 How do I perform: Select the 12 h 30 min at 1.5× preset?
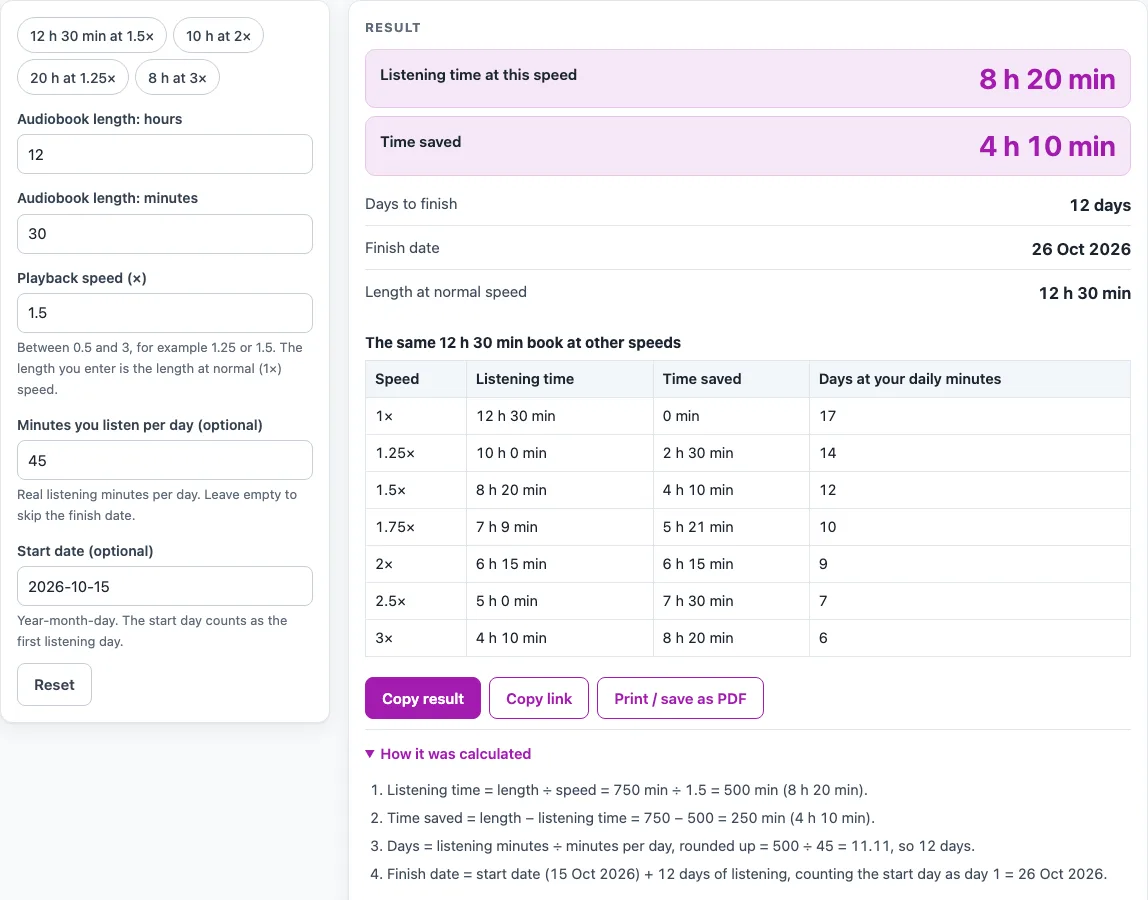[x=92, y=36]
